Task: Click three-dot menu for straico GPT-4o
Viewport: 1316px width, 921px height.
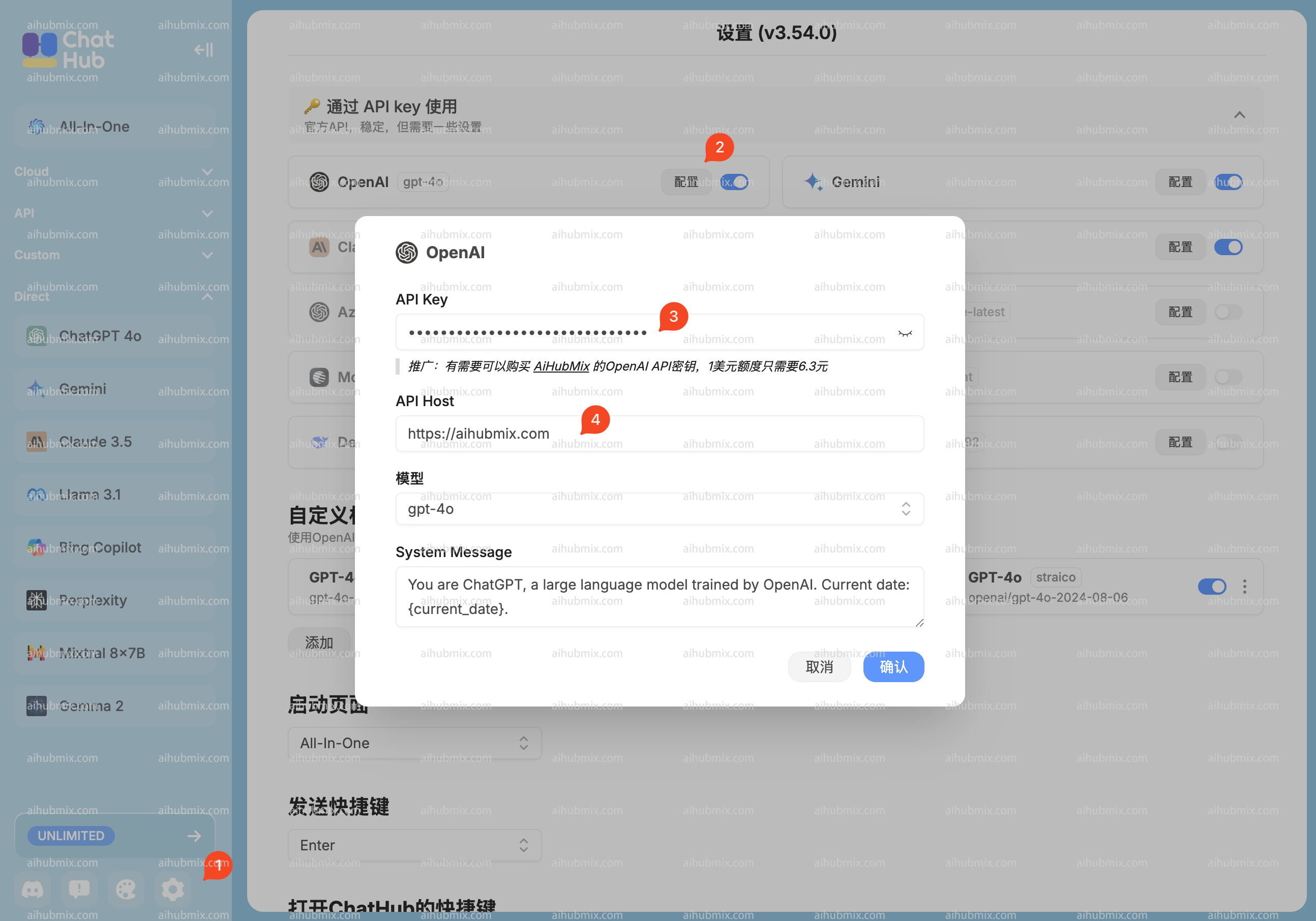Action: pos(1244,586)
